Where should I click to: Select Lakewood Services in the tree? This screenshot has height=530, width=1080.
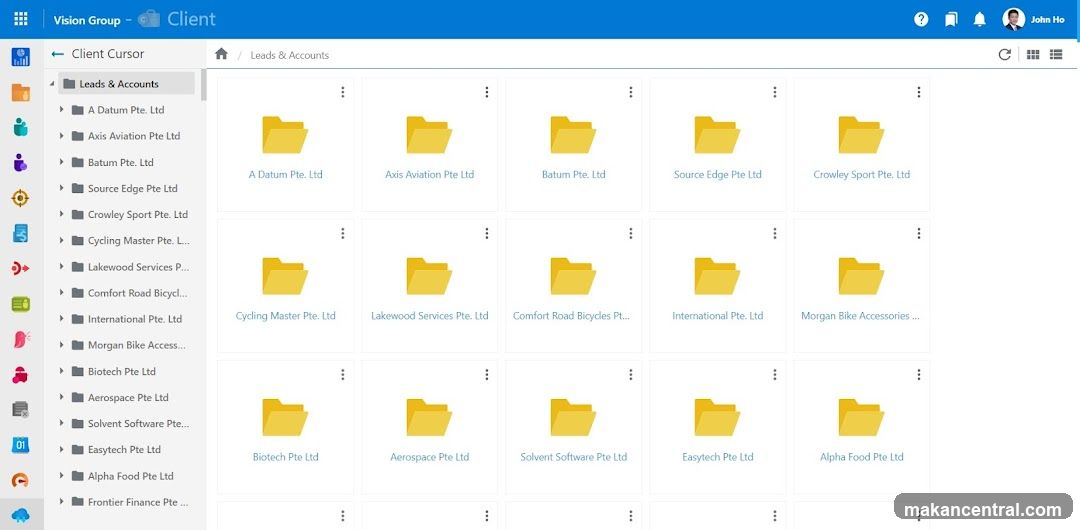click(138, 267)
